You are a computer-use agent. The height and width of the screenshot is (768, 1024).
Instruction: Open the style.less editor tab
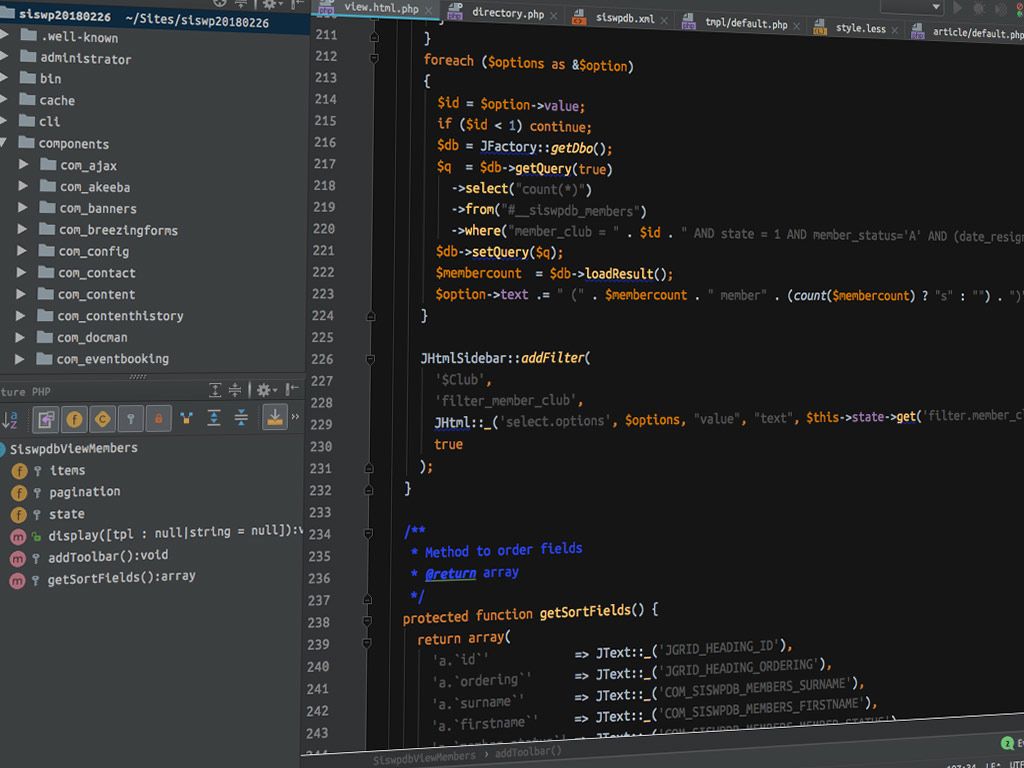tap(860, 29)
